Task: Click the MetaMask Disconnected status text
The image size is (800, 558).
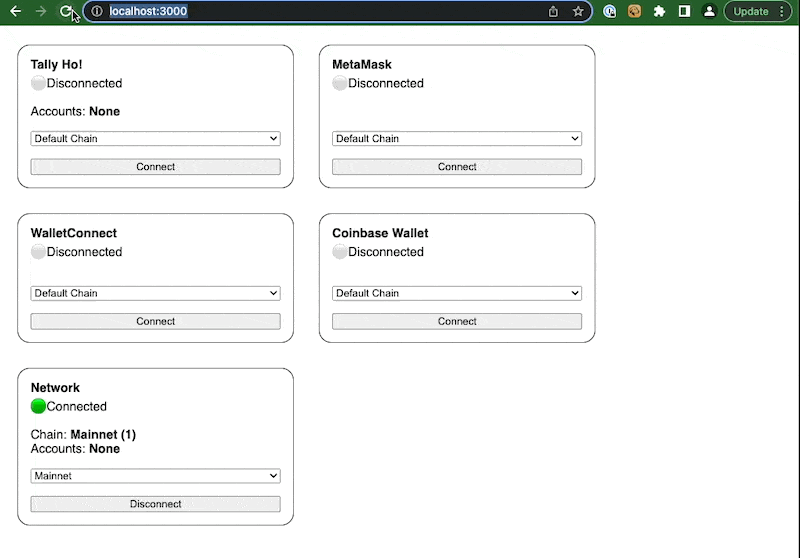Action: click(386, 83)
